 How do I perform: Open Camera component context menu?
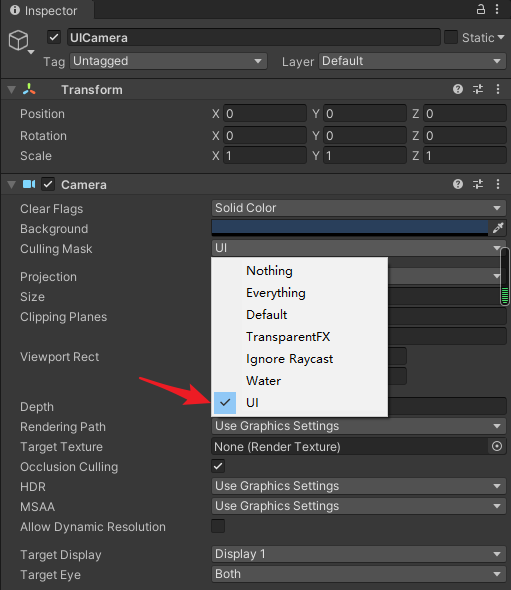point(498,184)
